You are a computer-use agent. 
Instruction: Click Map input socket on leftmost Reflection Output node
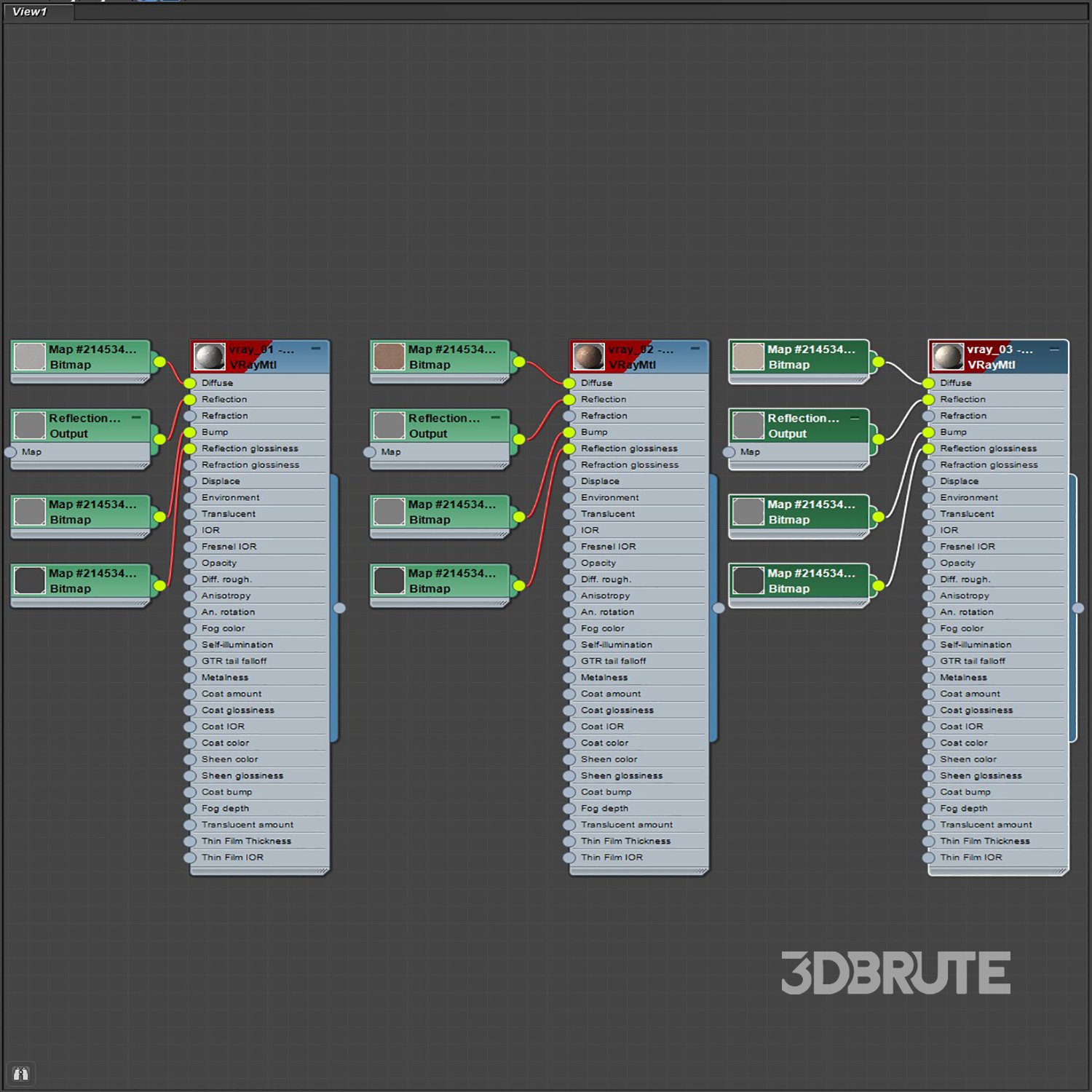coord(11,452)
